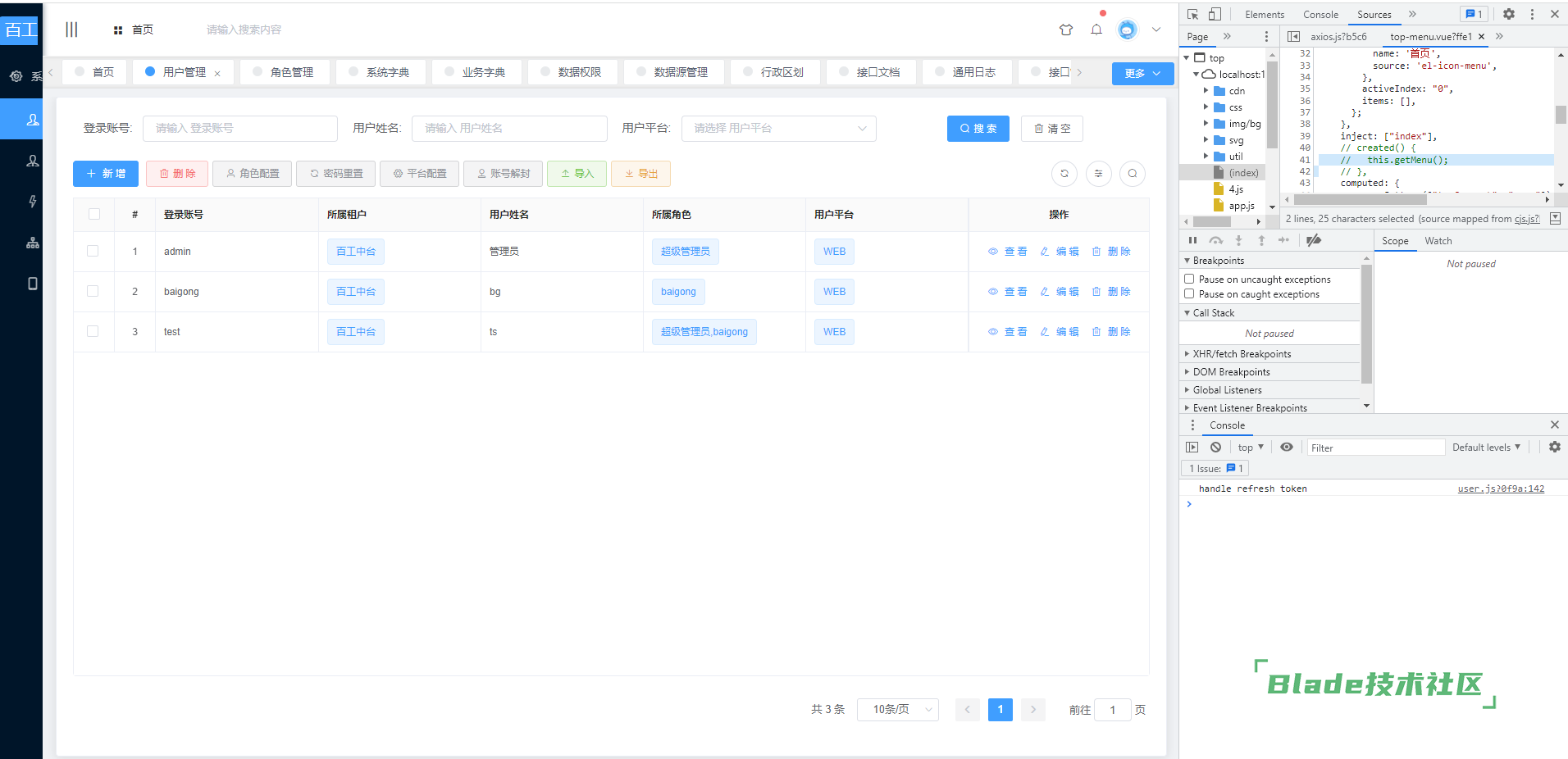
Task: Collapse the sidebar via three-bar icon
Action: pyautogui.click(x=71, y=30)
